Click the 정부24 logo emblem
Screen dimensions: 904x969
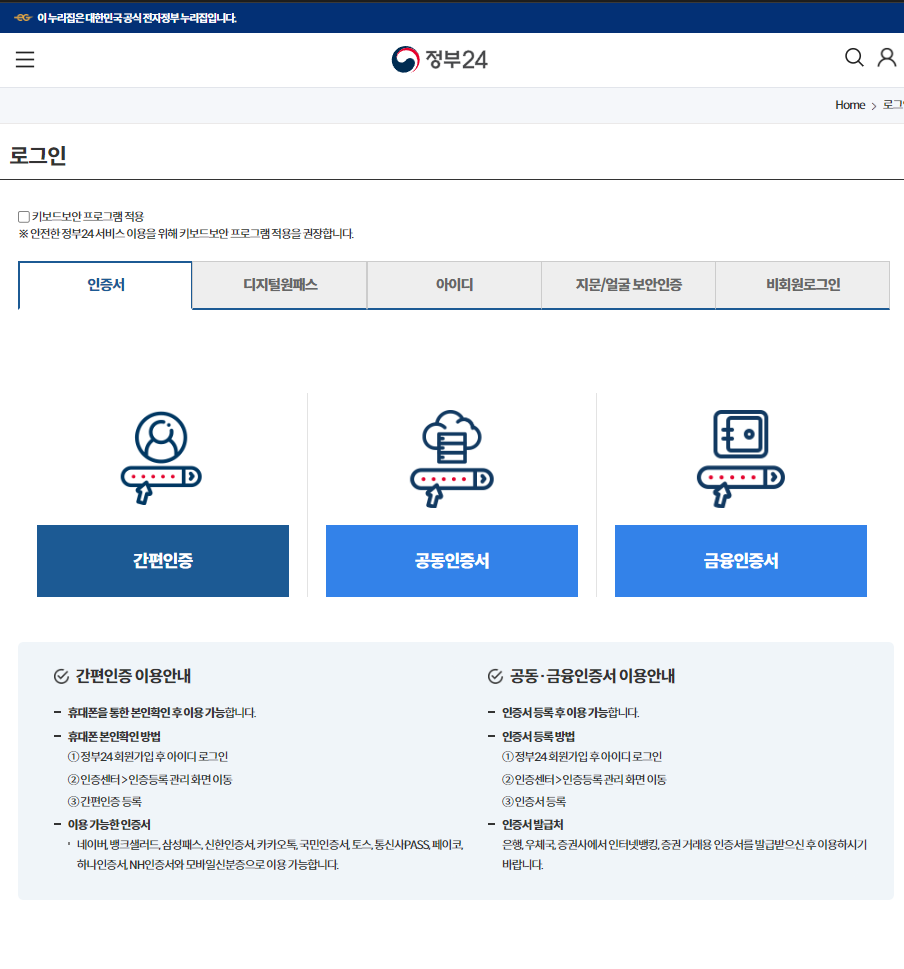tap(405, 58)
